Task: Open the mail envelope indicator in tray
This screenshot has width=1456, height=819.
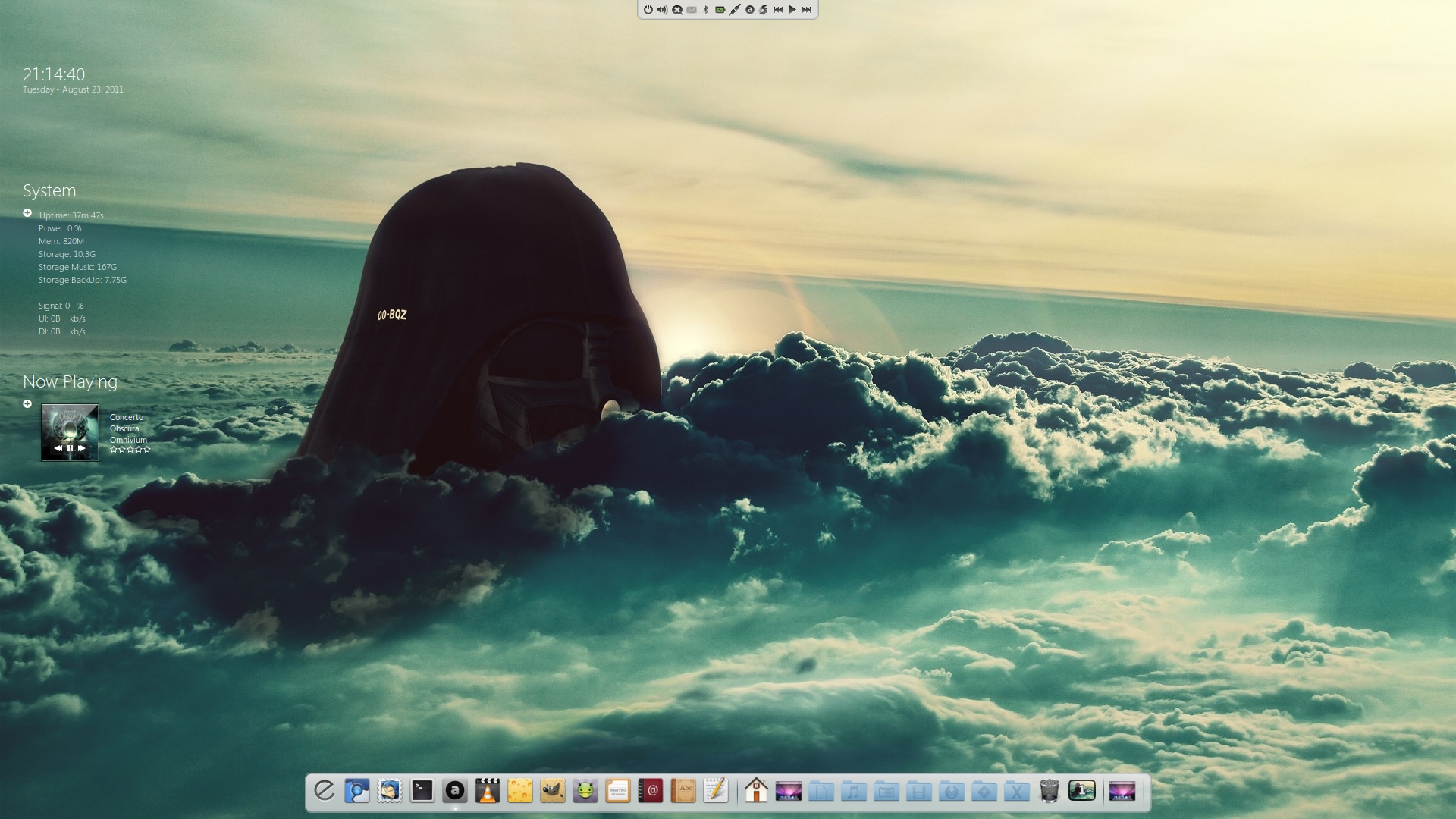Action: click(692, 10)
